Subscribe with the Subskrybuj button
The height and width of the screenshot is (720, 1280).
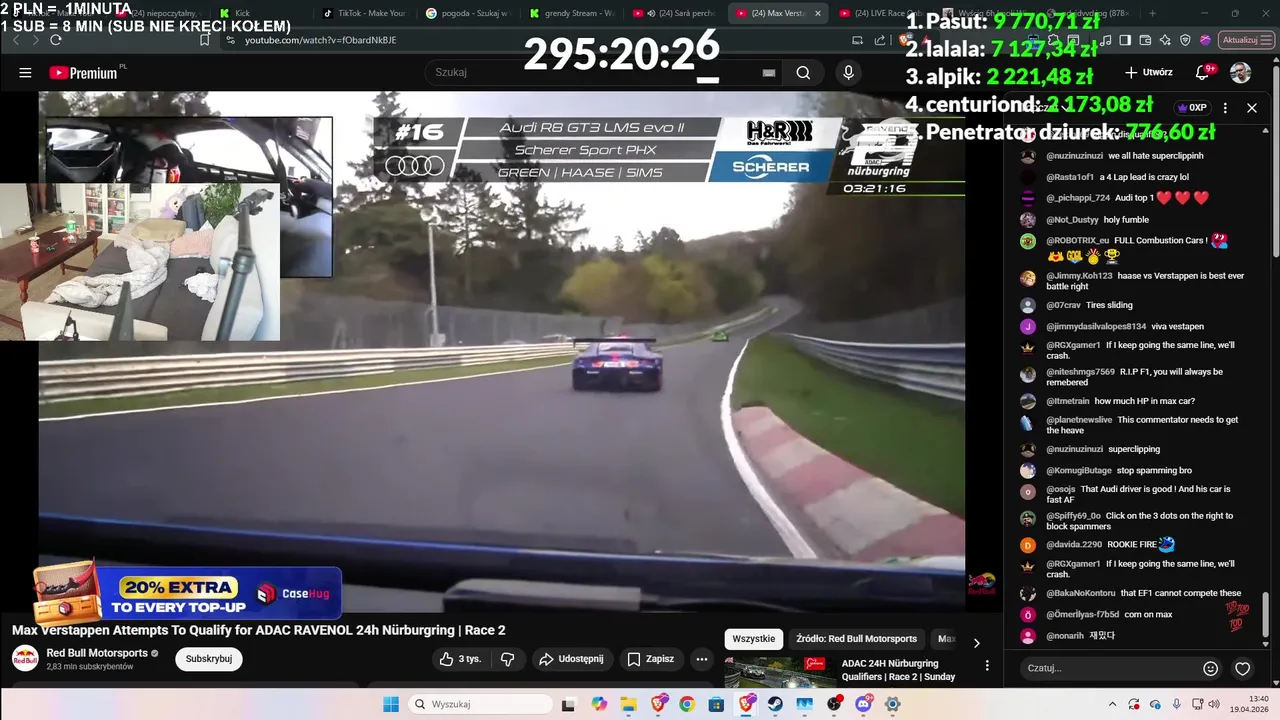209,659
